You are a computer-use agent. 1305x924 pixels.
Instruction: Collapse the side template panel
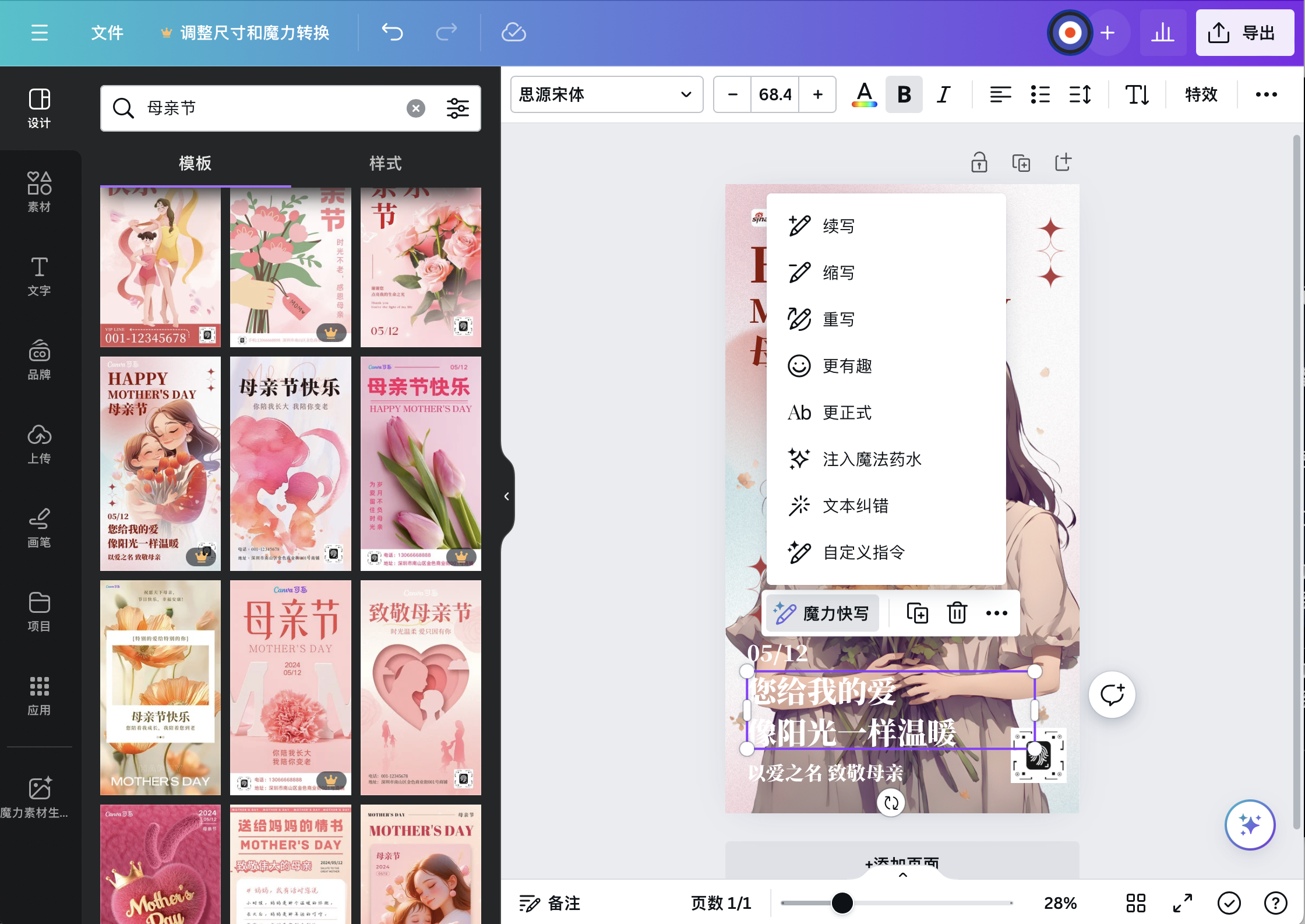pyautogui.click(x=506, y=496)
